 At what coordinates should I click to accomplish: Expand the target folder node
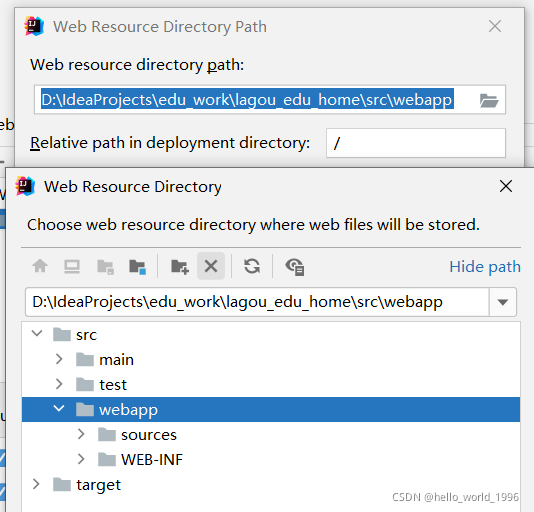(36, 484)
